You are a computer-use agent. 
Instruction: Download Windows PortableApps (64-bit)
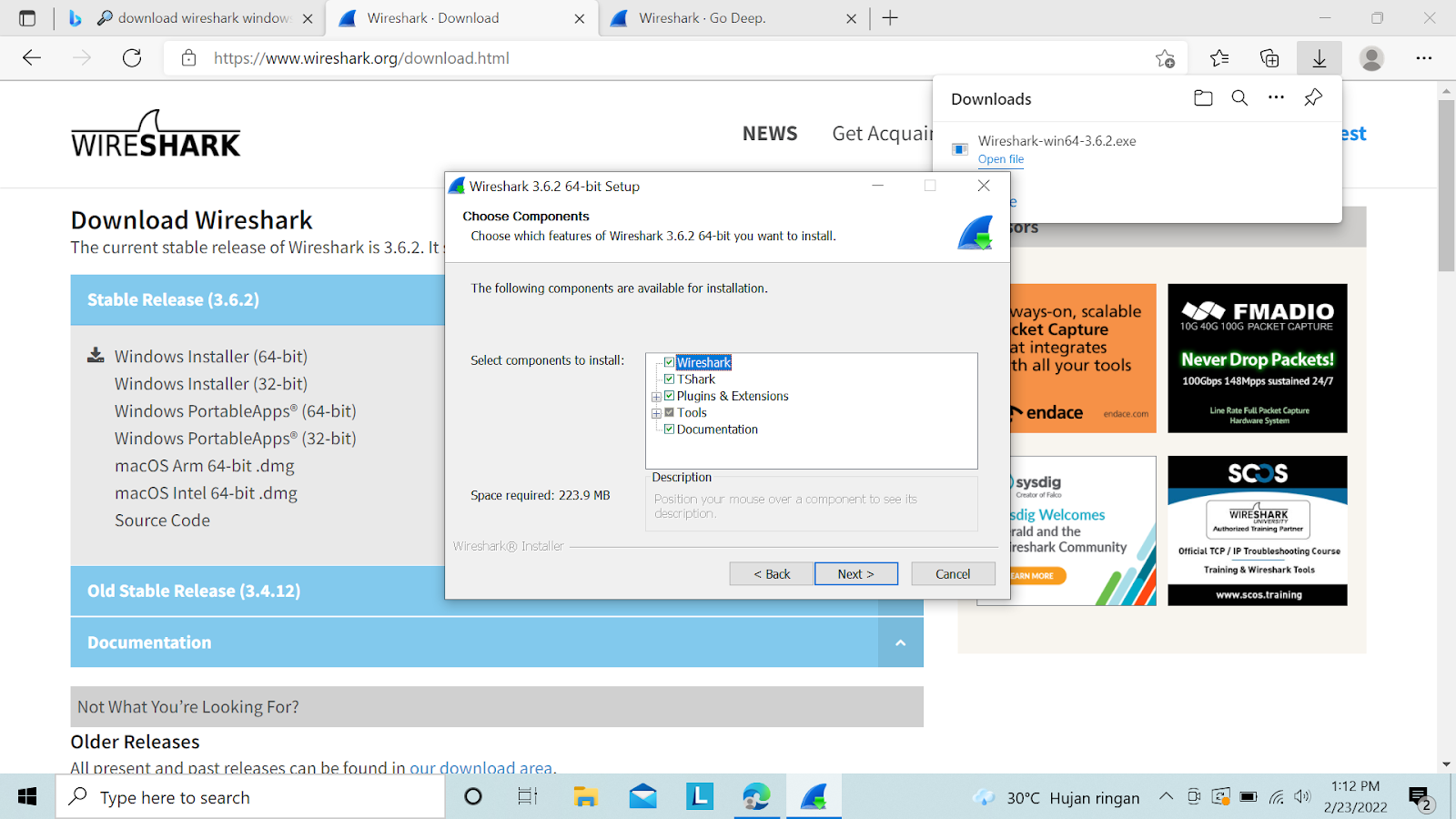pyautogui.click(x=236, y=411)
